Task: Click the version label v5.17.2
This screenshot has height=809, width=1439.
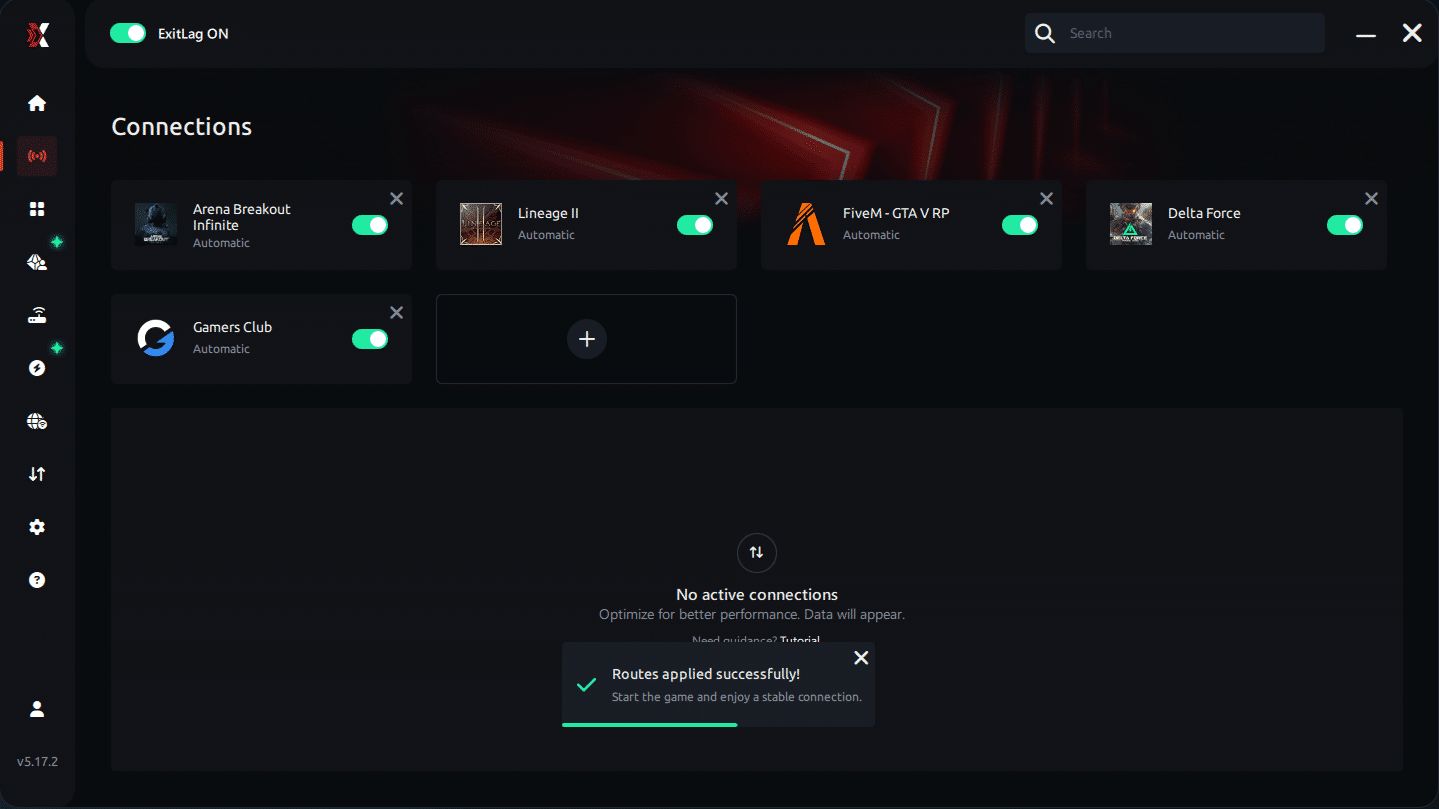Action: pos(37,762)
